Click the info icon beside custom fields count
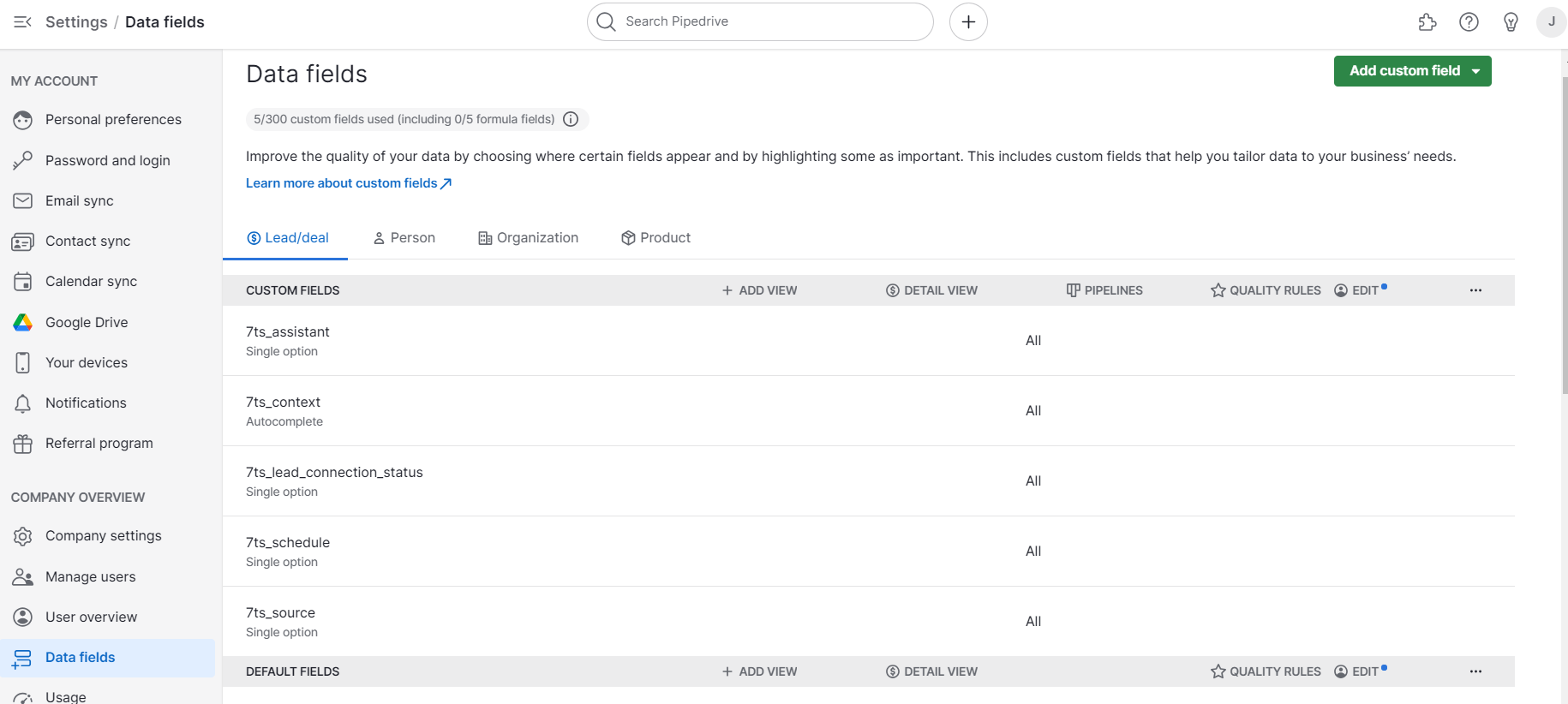This screenshot has width=1568, height=704. (571, 119)
